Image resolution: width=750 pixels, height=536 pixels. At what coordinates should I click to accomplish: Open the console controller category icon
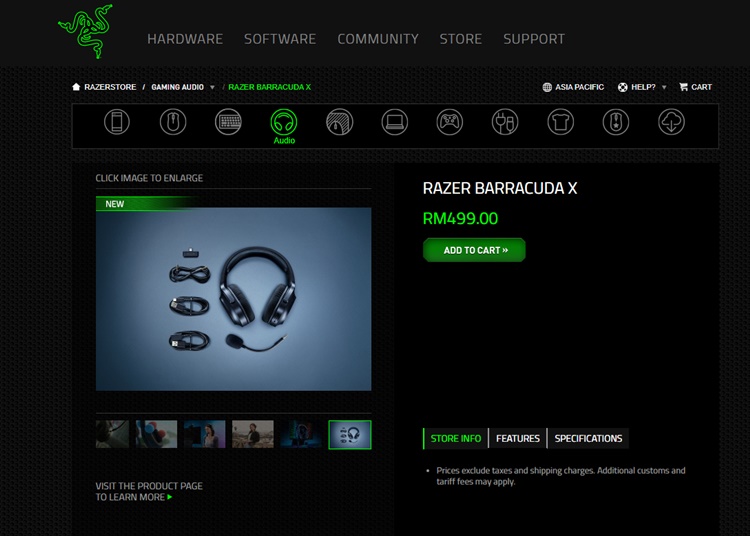point(450,122)
